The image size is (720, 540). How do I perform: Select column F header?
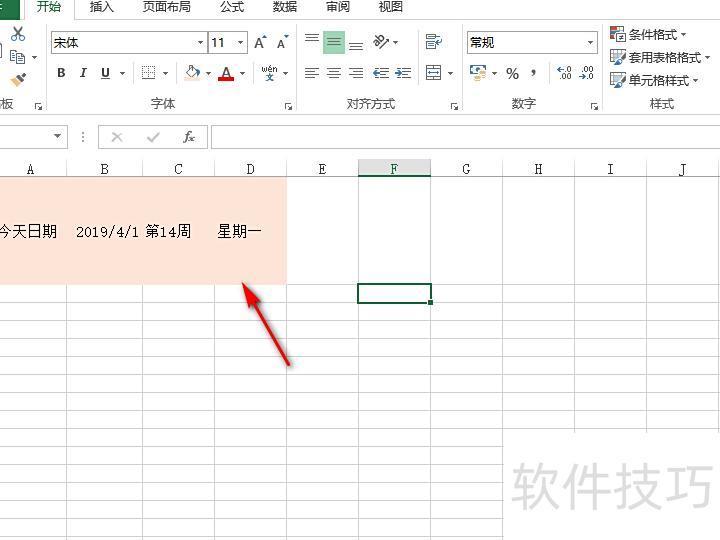pyautogui.click(x=394, y=169)
